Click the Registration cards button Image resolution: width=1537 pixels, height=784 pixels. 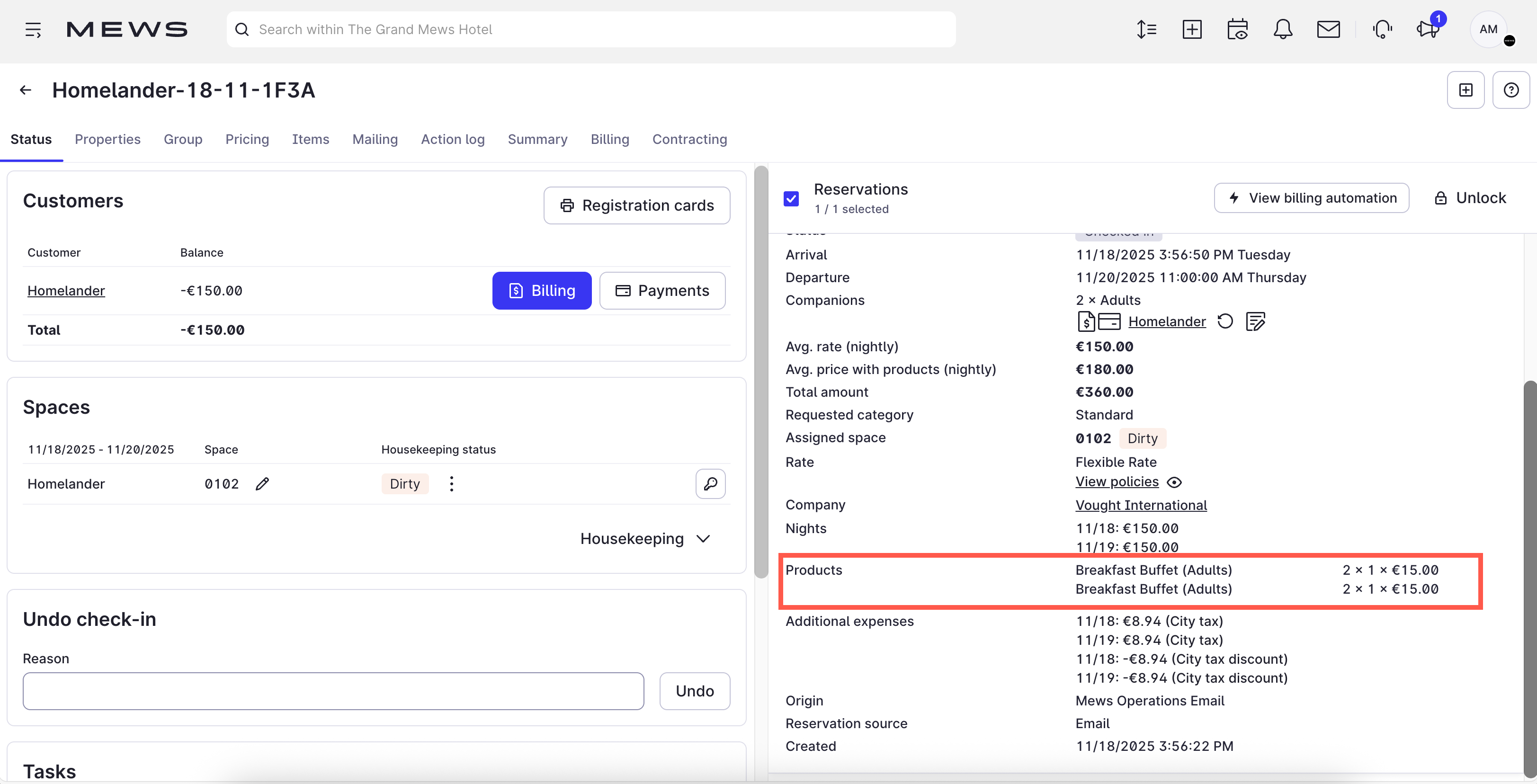click(x=637, y=206)
